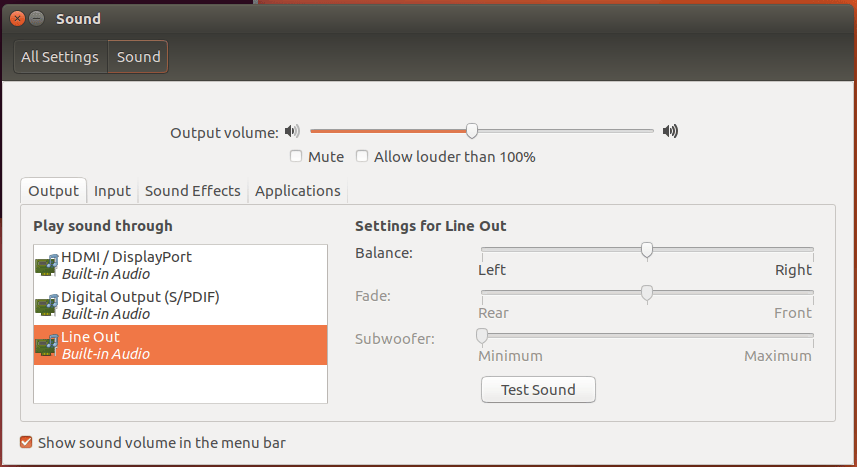Click the low volume speaker icon
The width and height of the screenshot is (857, 467).
[x=292, y=131]
